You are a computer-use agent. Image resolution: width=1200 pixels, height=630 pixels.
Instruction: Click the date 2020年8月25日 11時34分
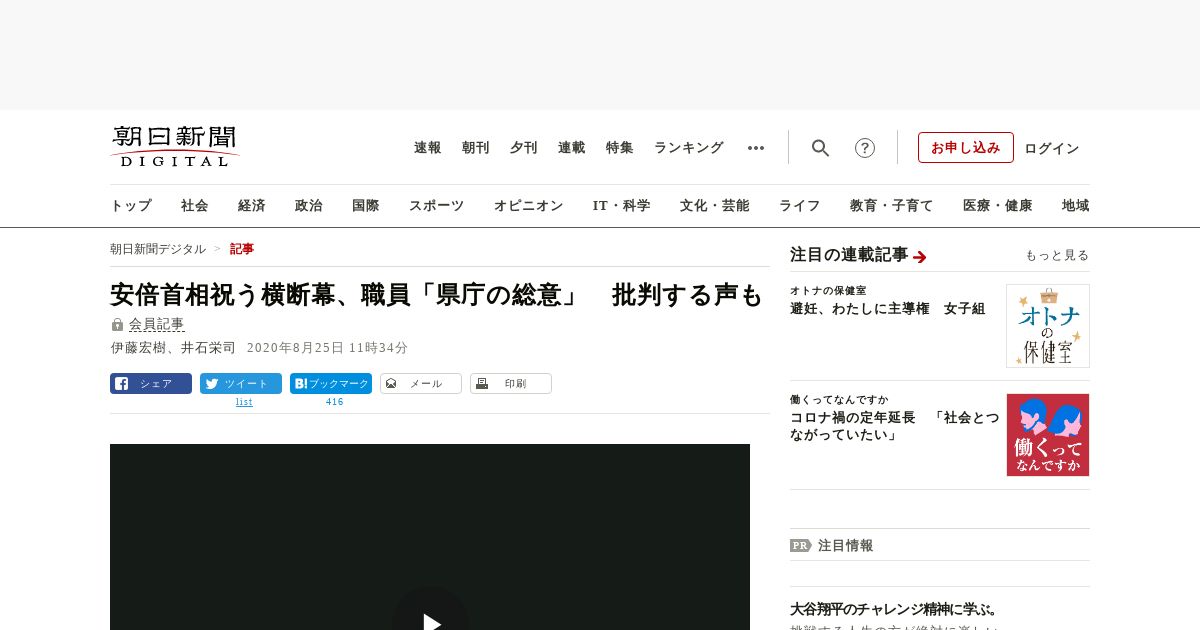(328, 348)
